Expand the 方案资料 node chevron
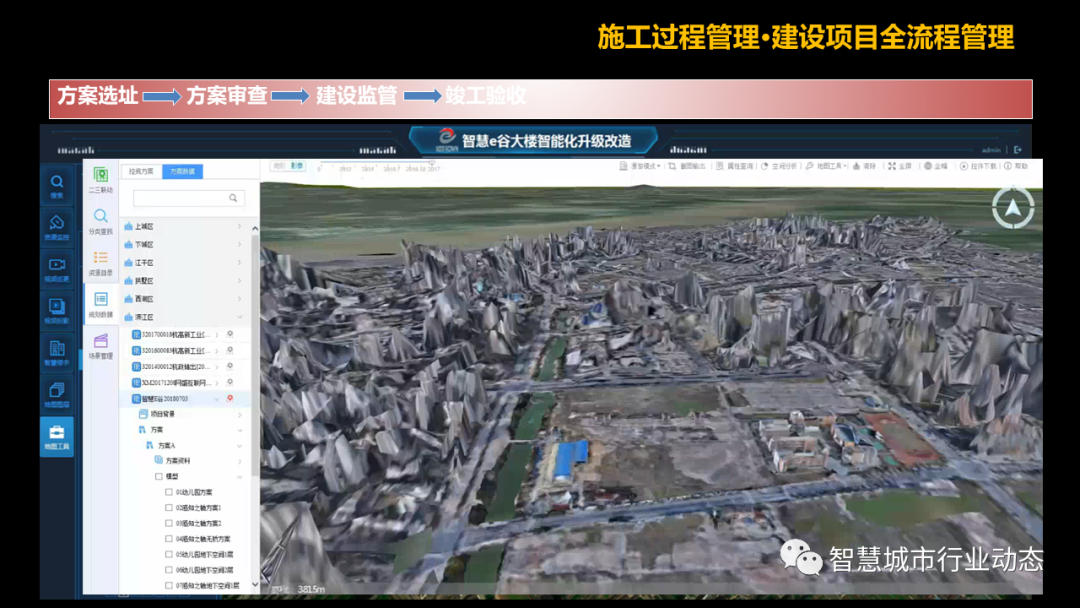Viewport: 1080px width, 608px height. (240, 461)
